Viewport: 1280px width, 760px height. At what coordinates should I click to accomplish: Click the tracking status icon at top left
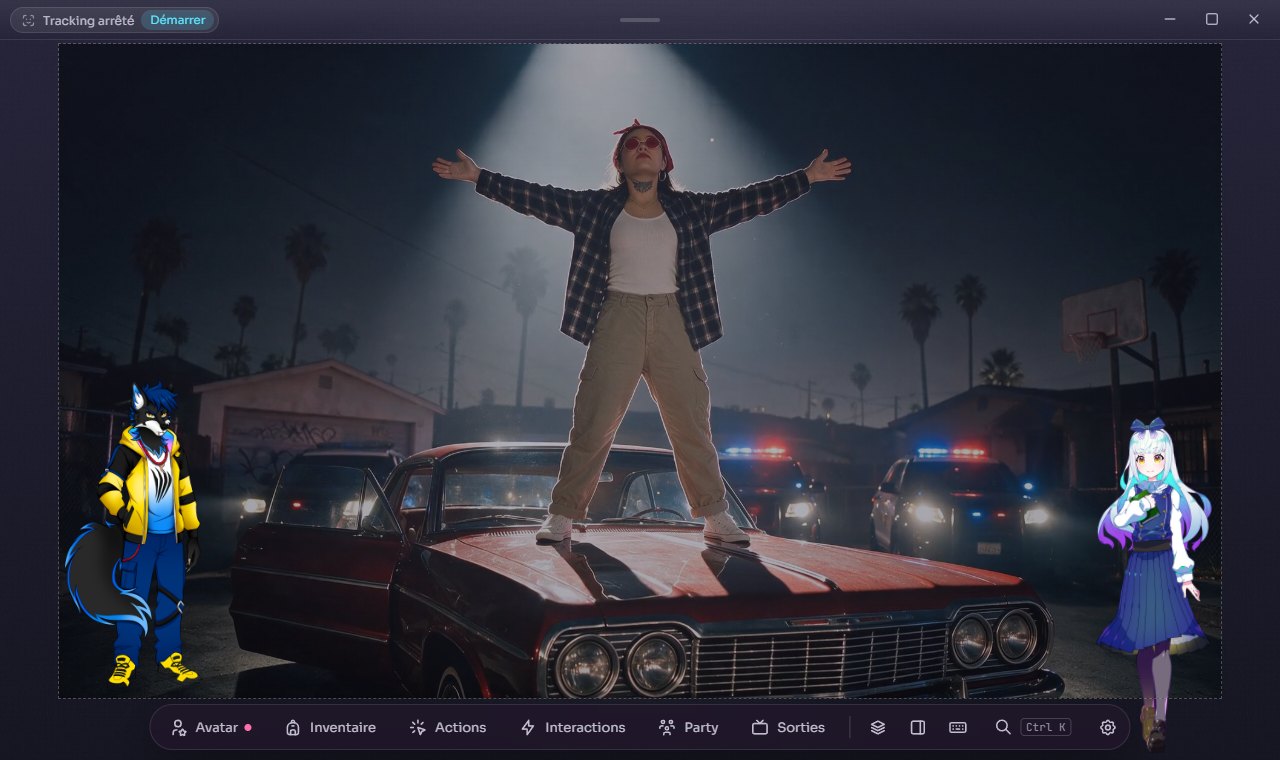(28, 20)
